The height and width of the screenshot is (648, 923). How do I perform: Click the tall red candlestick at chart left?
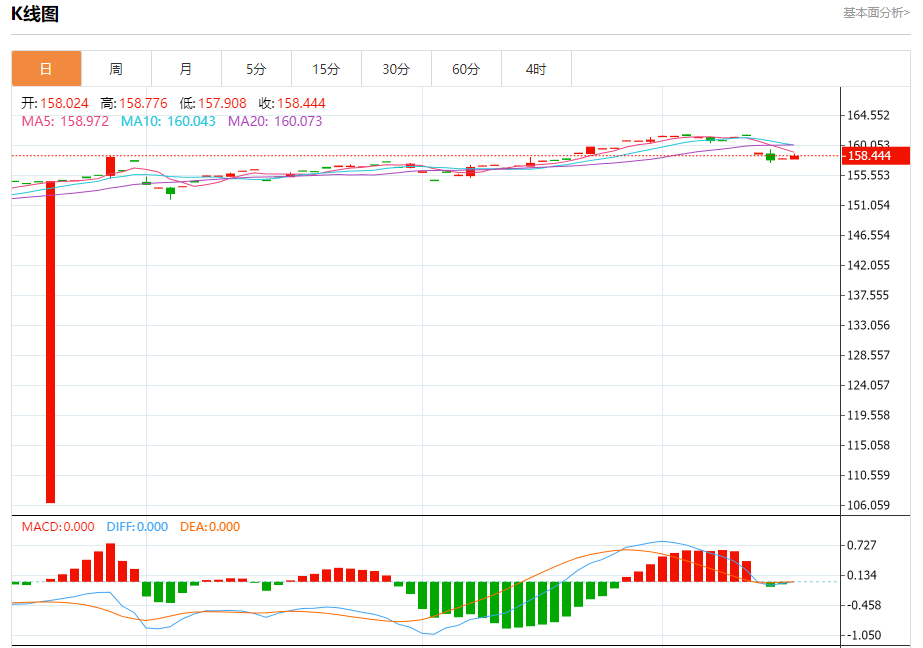point(50,340)
